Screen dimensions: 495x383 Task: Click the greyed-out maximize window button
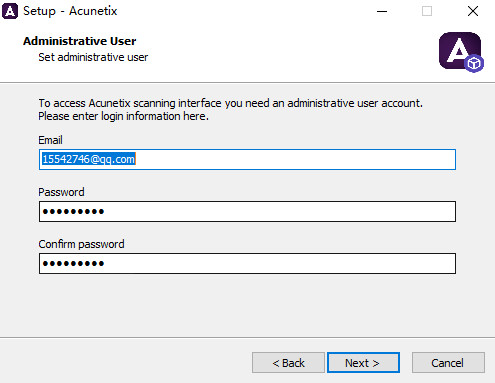coord(427,11)
